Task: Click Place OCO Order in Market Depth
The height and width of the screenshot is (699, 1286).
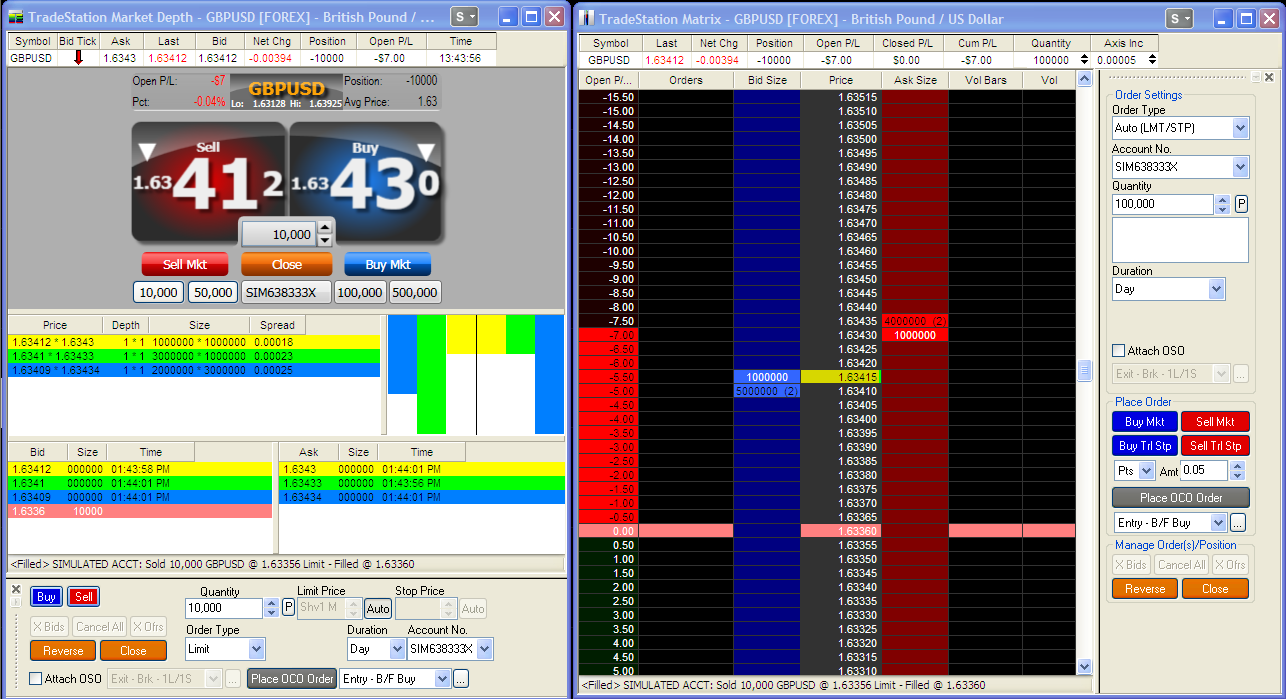Action: pos(292,678)
